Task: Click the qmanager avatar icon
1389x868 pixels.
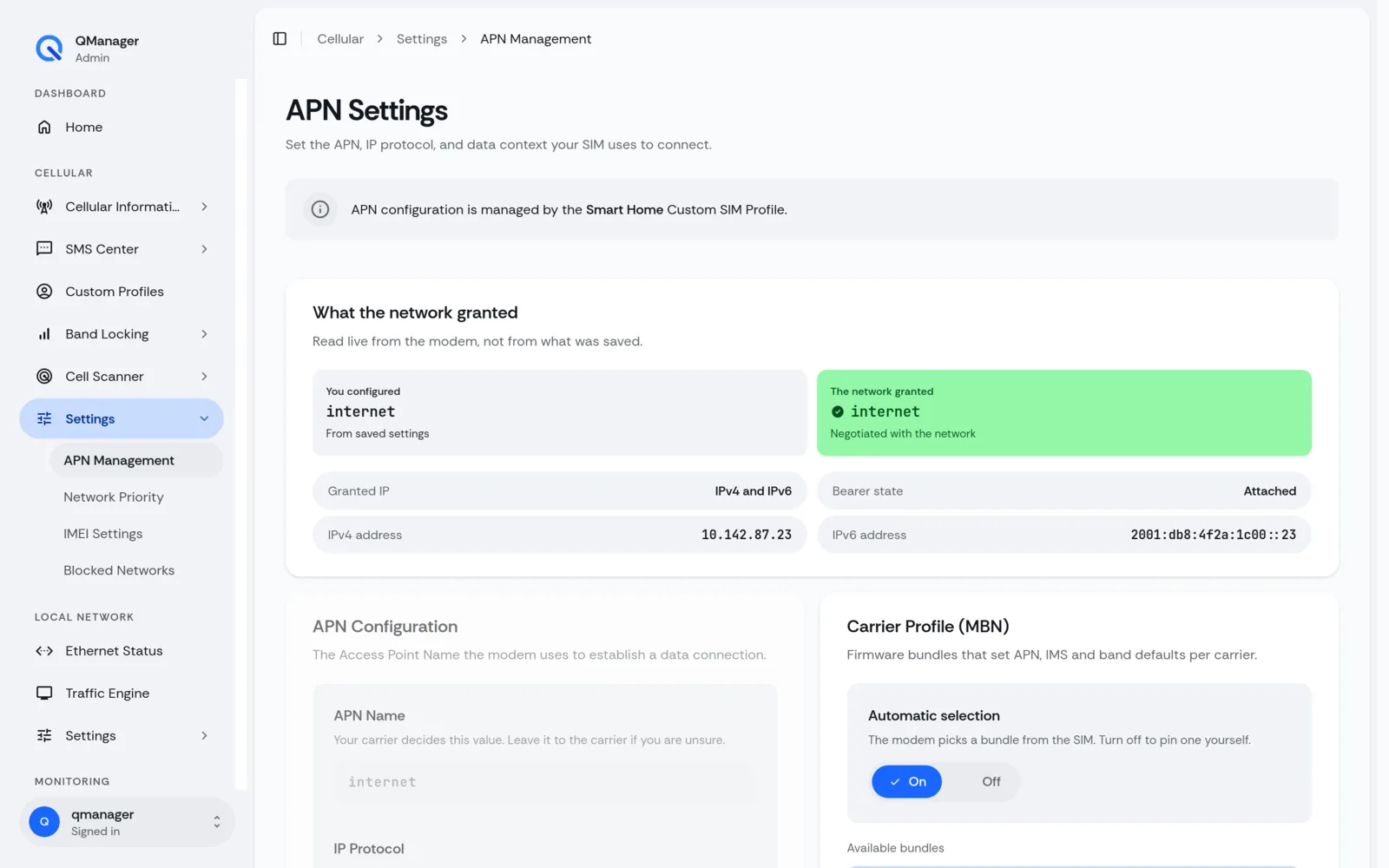Action: click(x=44, y=822)
